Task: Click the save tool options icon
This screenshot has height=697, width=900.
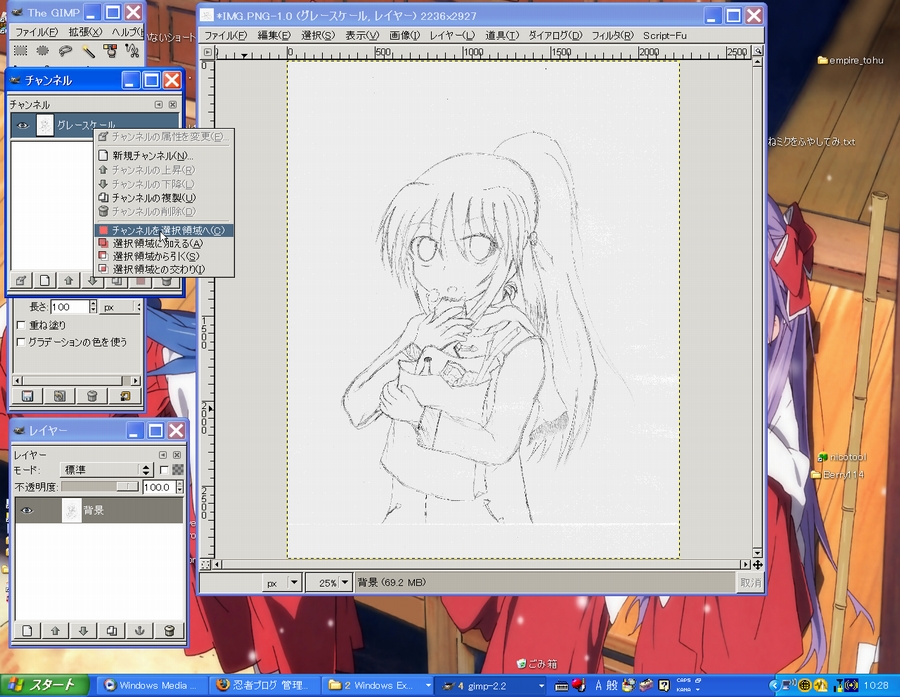Action: 28,396
